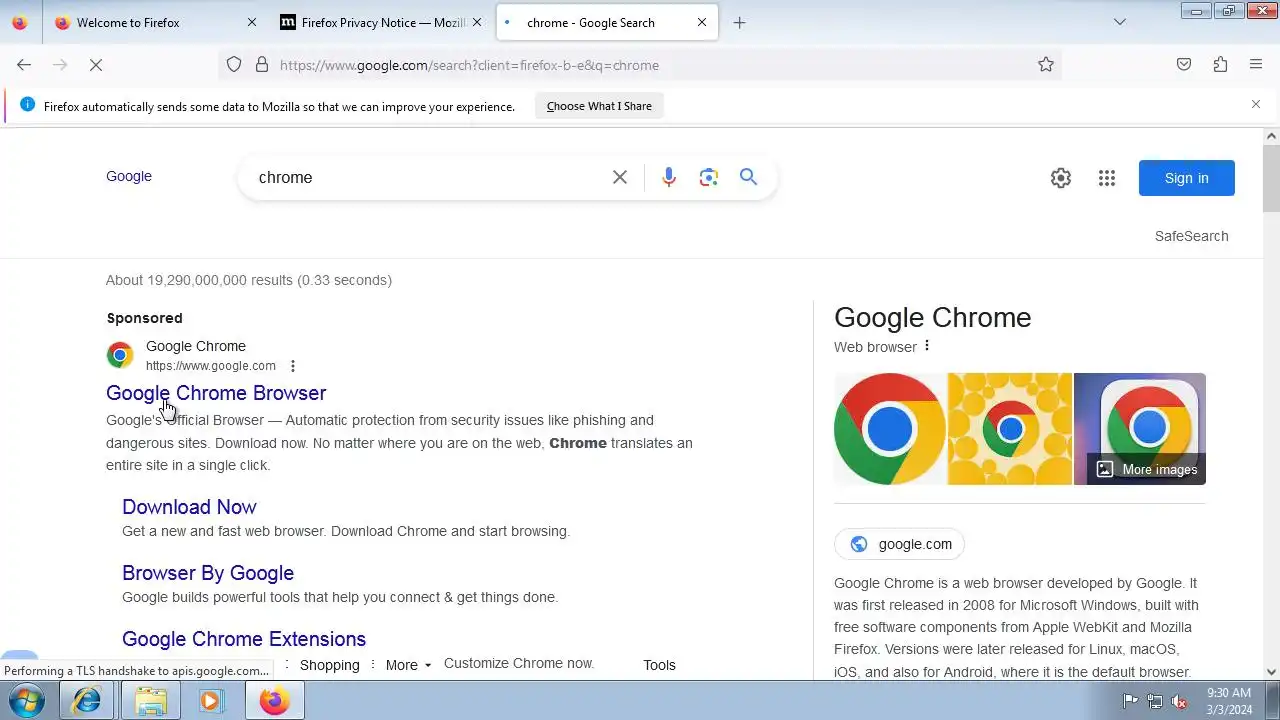Close the Firefox Privacy Notice tab
Viewport: 1280px width, 720px height.
coord(477,22)
